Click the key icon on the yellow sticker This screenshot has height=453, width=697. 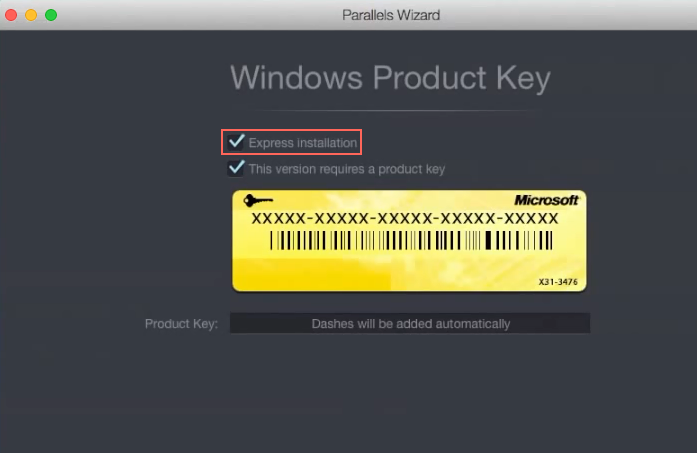point(258,201)
